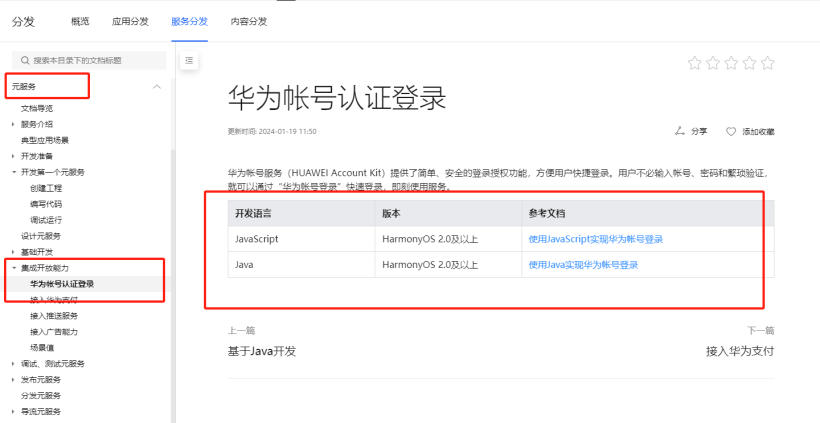Screen dimensions: 820x423
Task: Click the 分发 heading in the top bar
Action: coord(23,22)
